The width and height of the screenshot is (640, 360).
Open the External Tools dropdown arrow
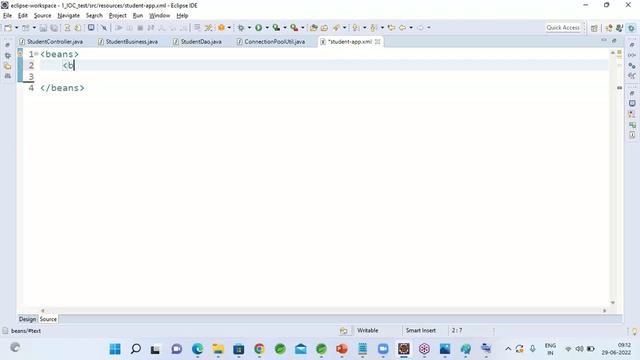302,28
